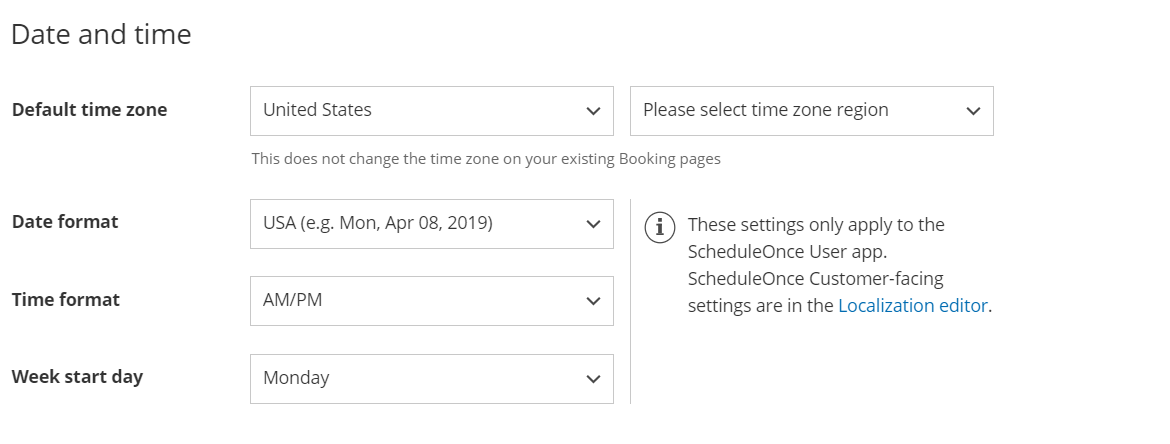The width and height of the screenshot is (1170, 444).
Task: Expand the USA date format dropdown
Action: 420,224
